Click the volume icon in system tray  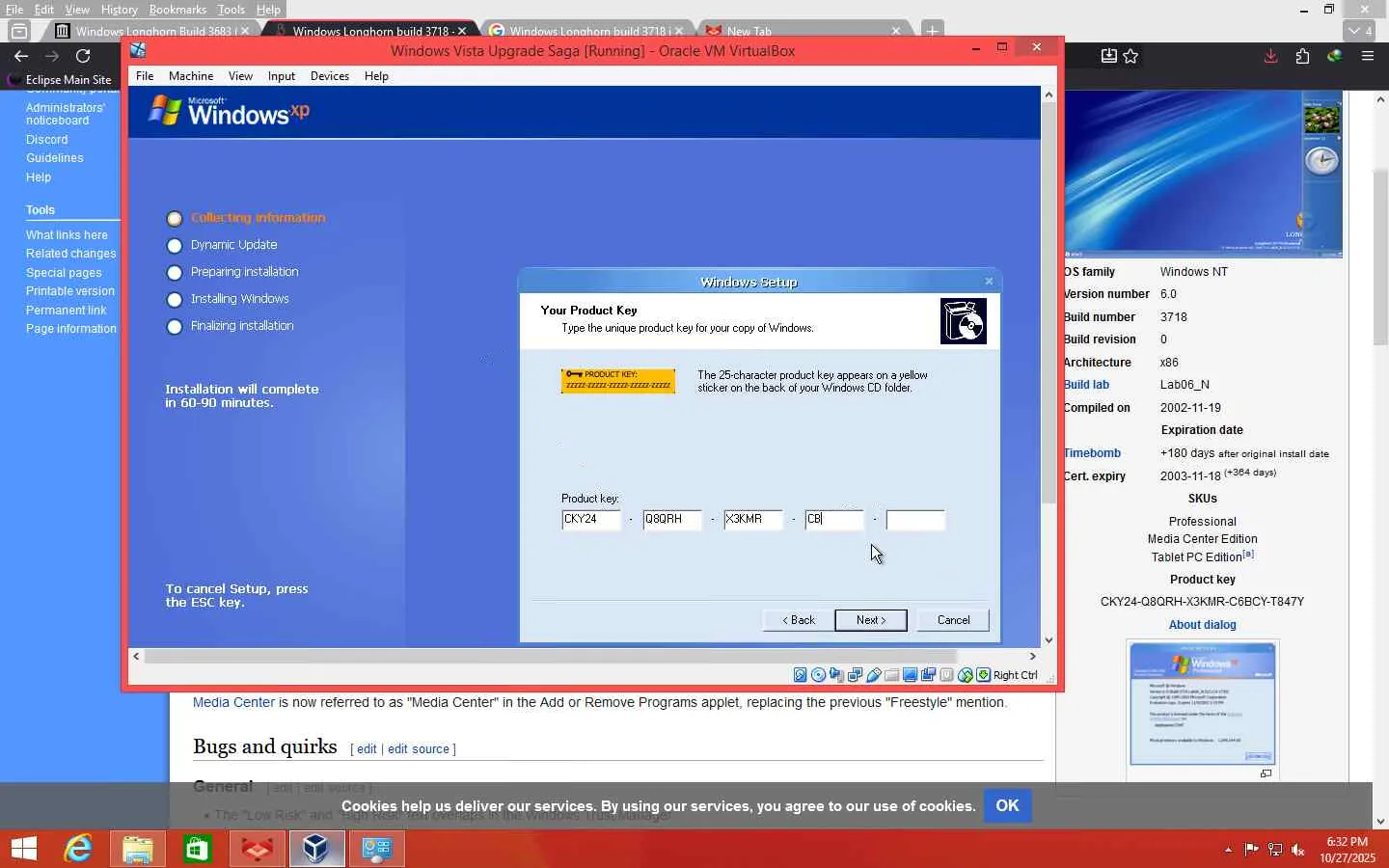(1298, 850)
